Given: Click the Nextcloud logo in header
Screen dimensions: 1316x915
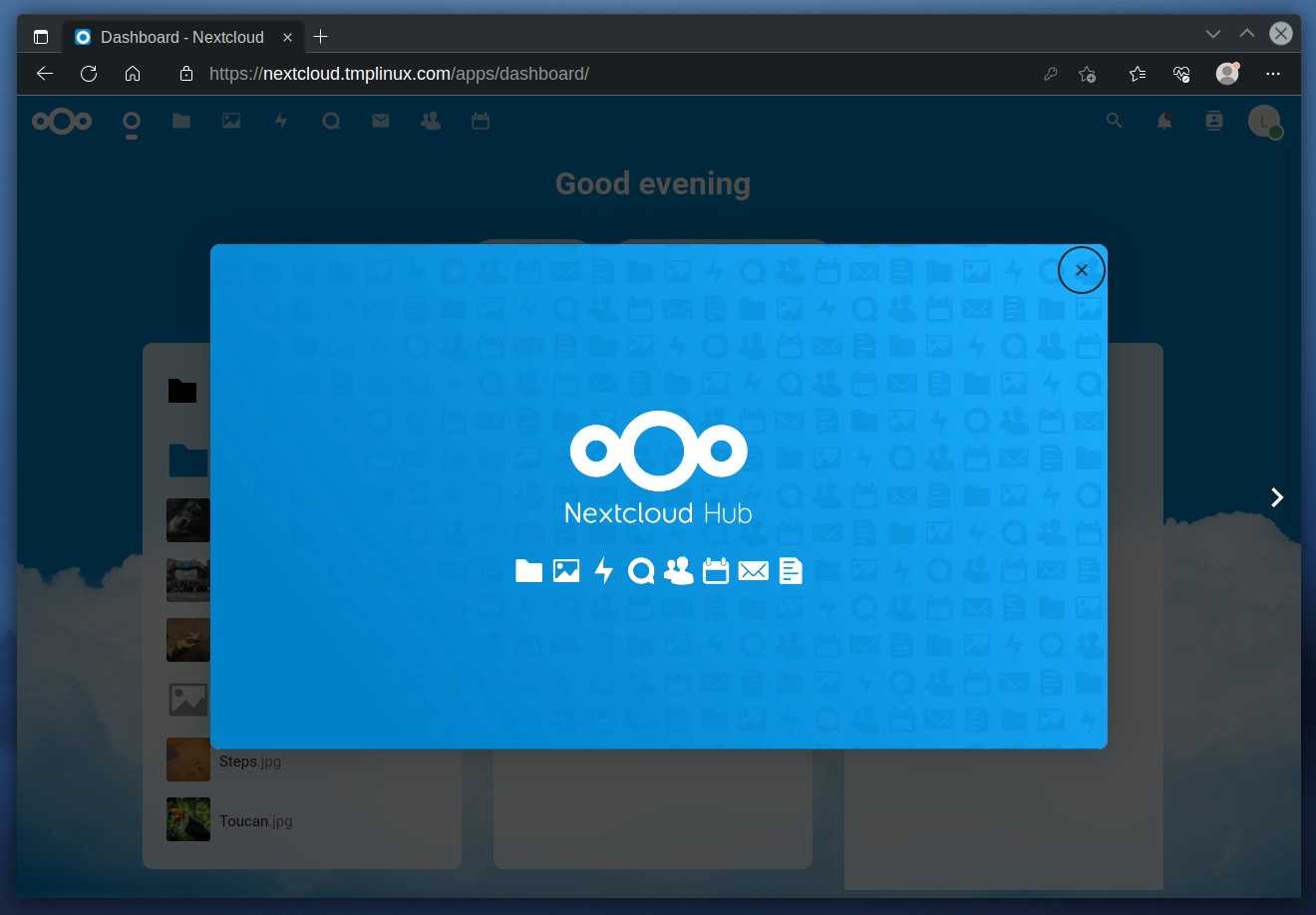Looking at the screenshot, I should pos(62,121).
